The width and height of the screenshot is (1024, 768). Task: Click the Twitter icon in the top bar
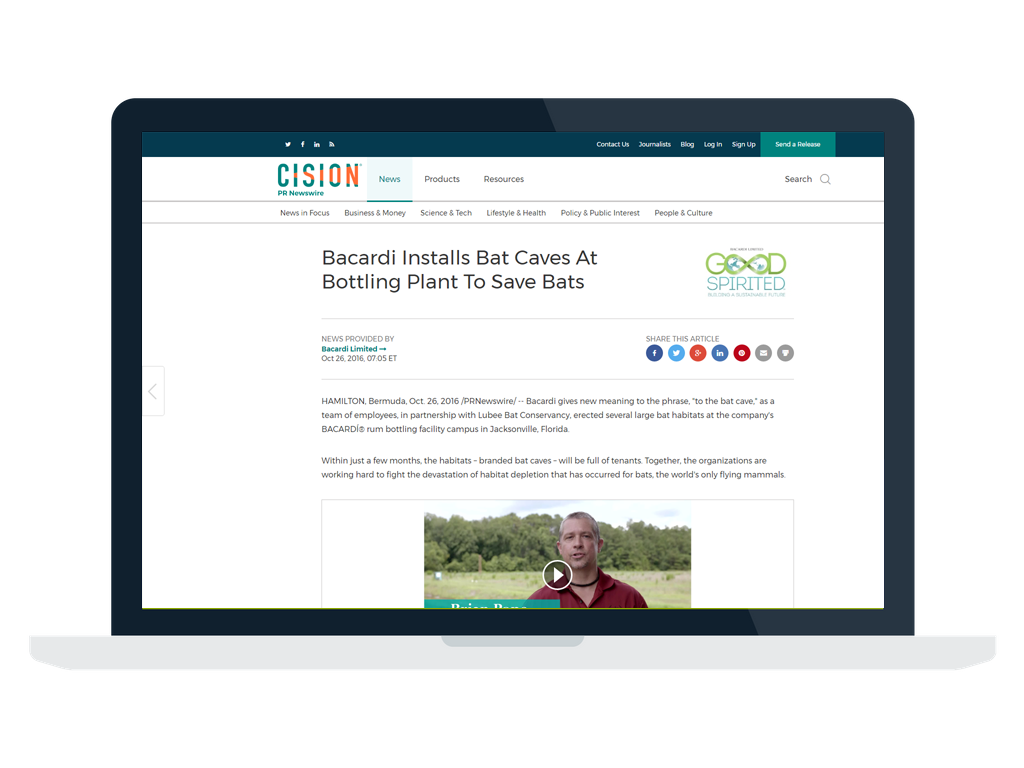coord(288,144)
